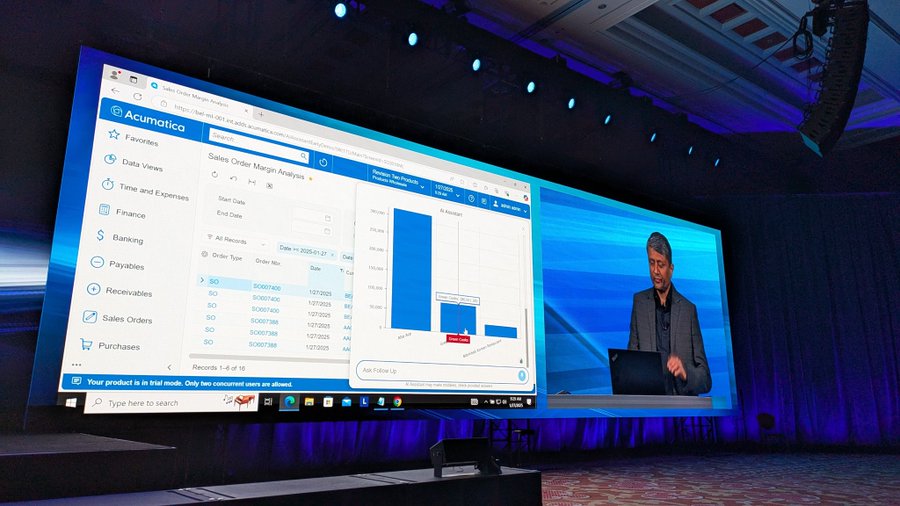Open the Purchases cart icon
Viewport: 900px width, 506px height.
tap(86, 344)
